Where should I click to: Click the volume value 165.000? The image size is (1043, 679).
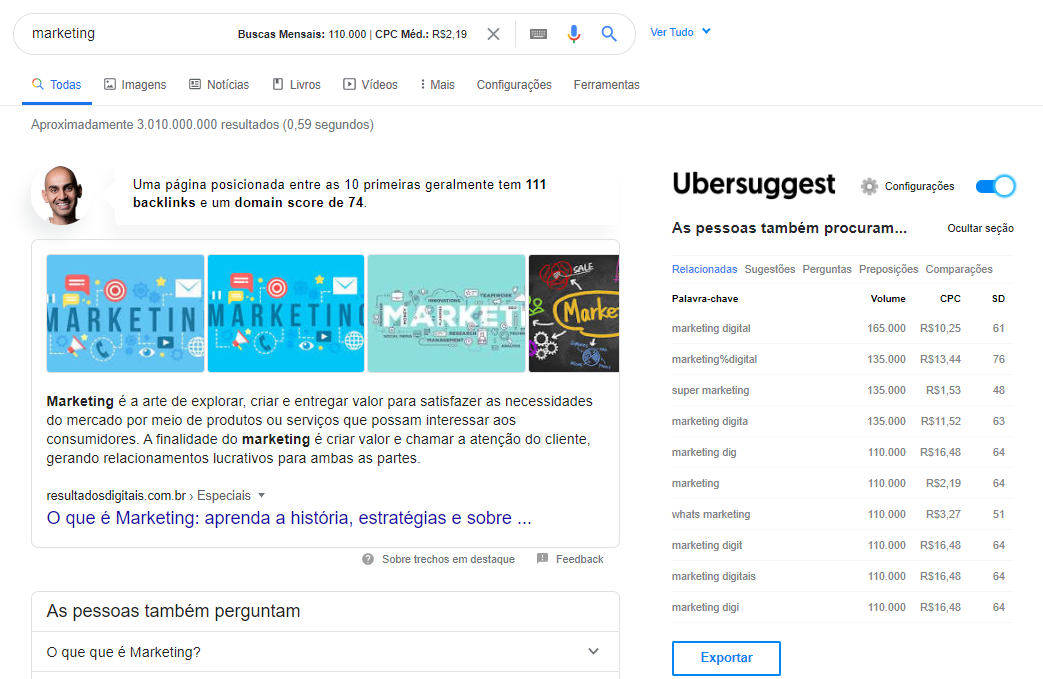pos(886,329)
